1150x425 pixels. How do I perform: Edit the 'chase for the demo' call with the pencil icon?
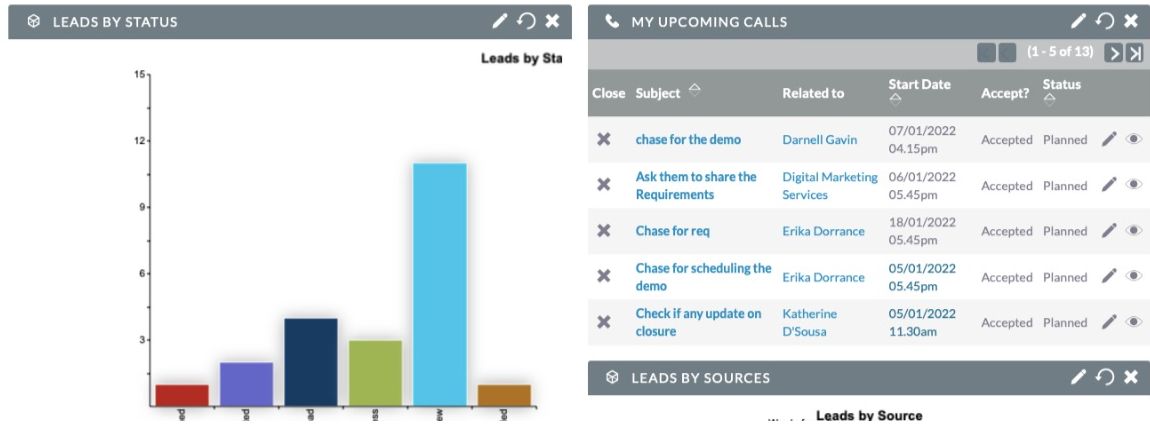[1109, 139]
